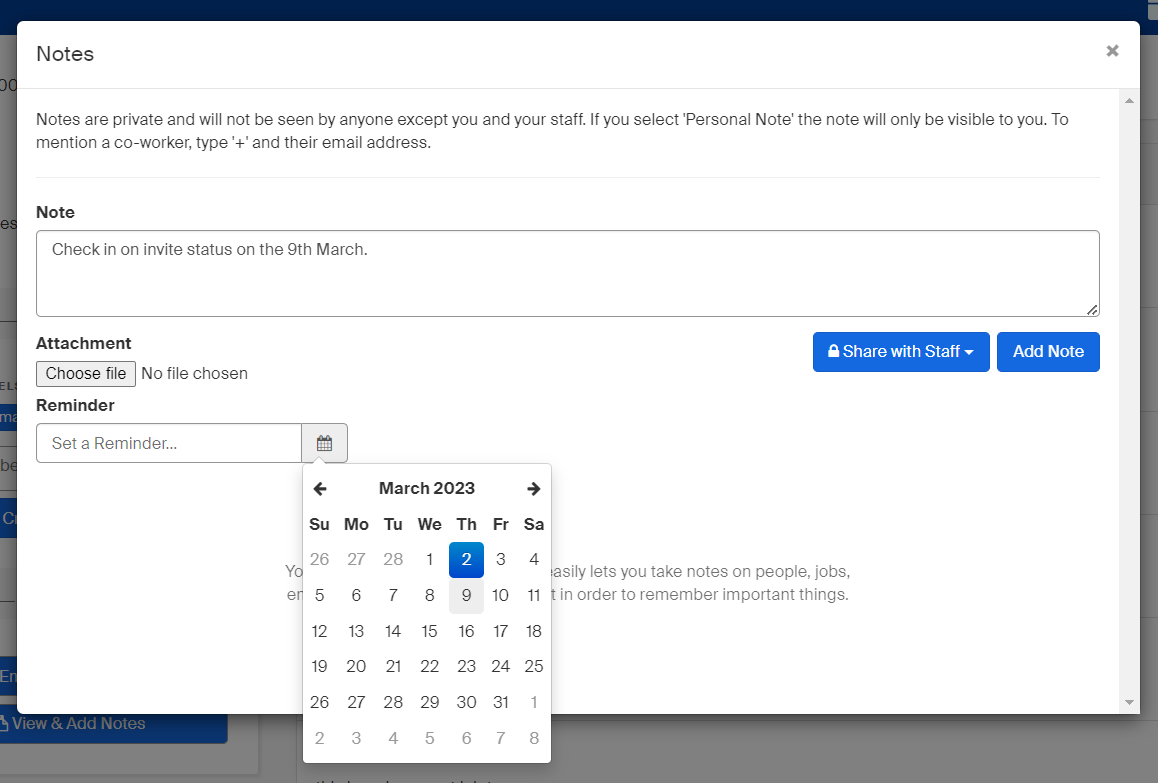Select March 12 in the calendar
Screen dimensions: 1158x783
[319, 632]
